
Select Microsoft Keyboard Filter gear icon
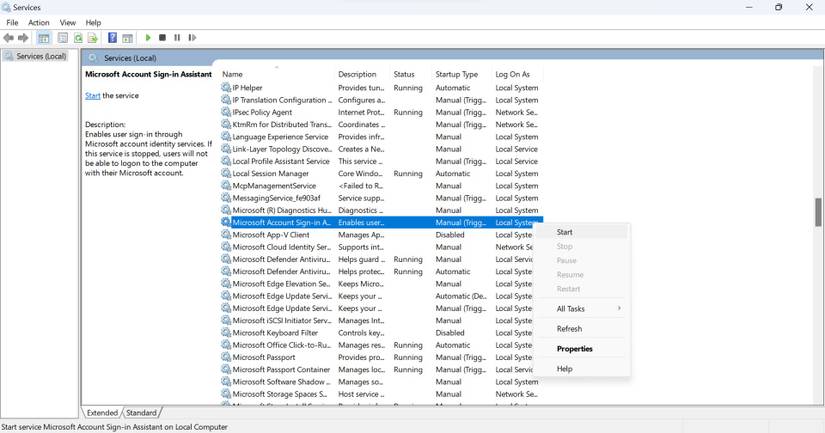point(226,333)
